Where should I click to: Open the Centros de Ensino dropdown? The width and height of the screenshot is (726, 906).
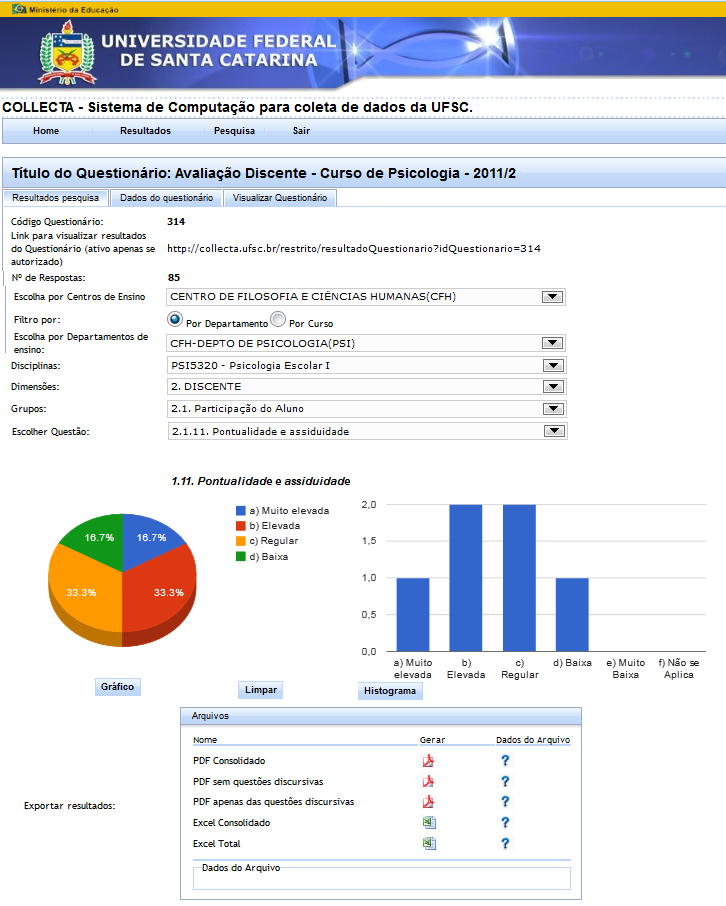click(x=551, y=297)
